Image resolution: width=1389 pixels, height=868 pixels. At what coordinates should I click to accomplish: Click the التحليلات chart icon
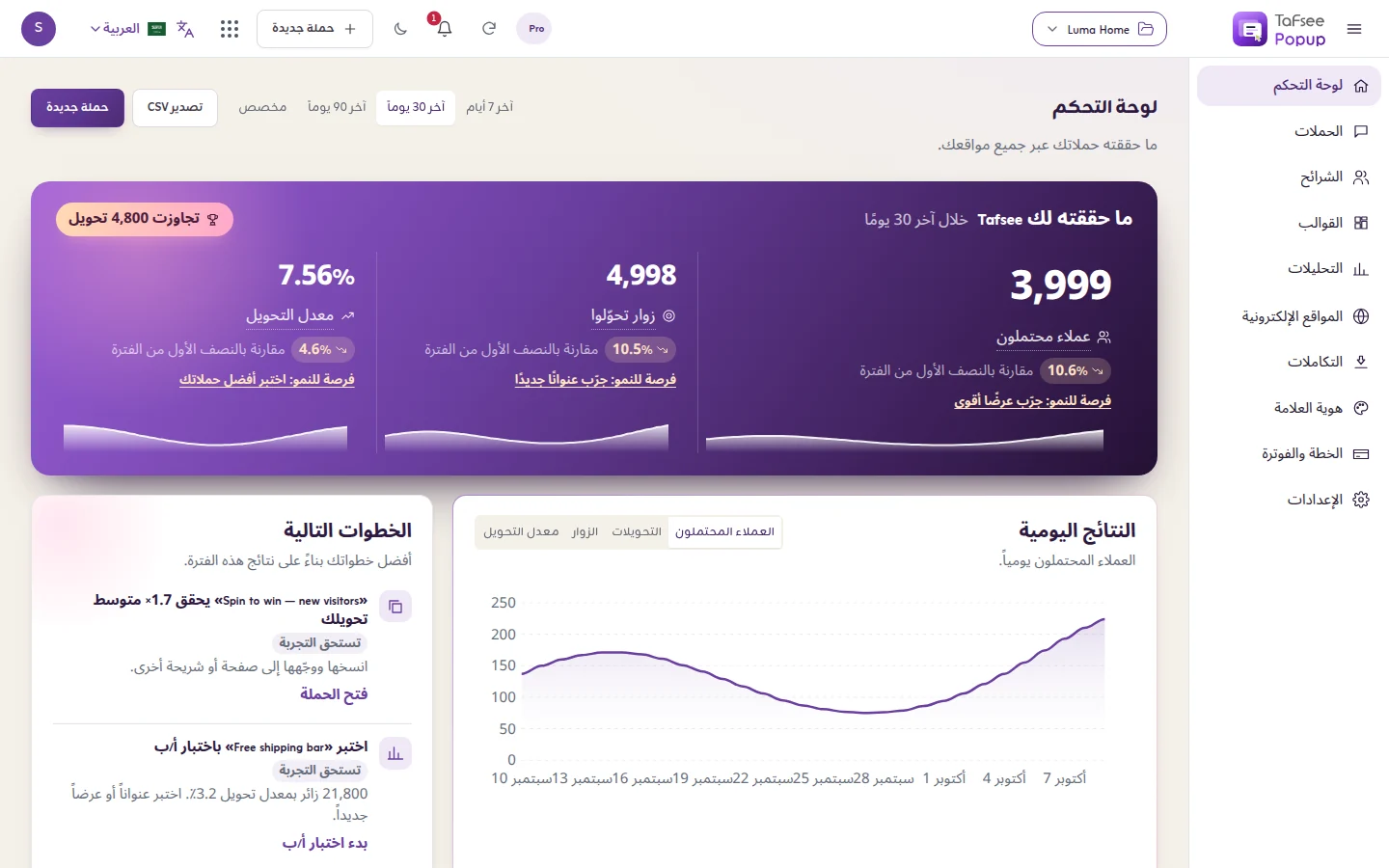coord(1361,269)
